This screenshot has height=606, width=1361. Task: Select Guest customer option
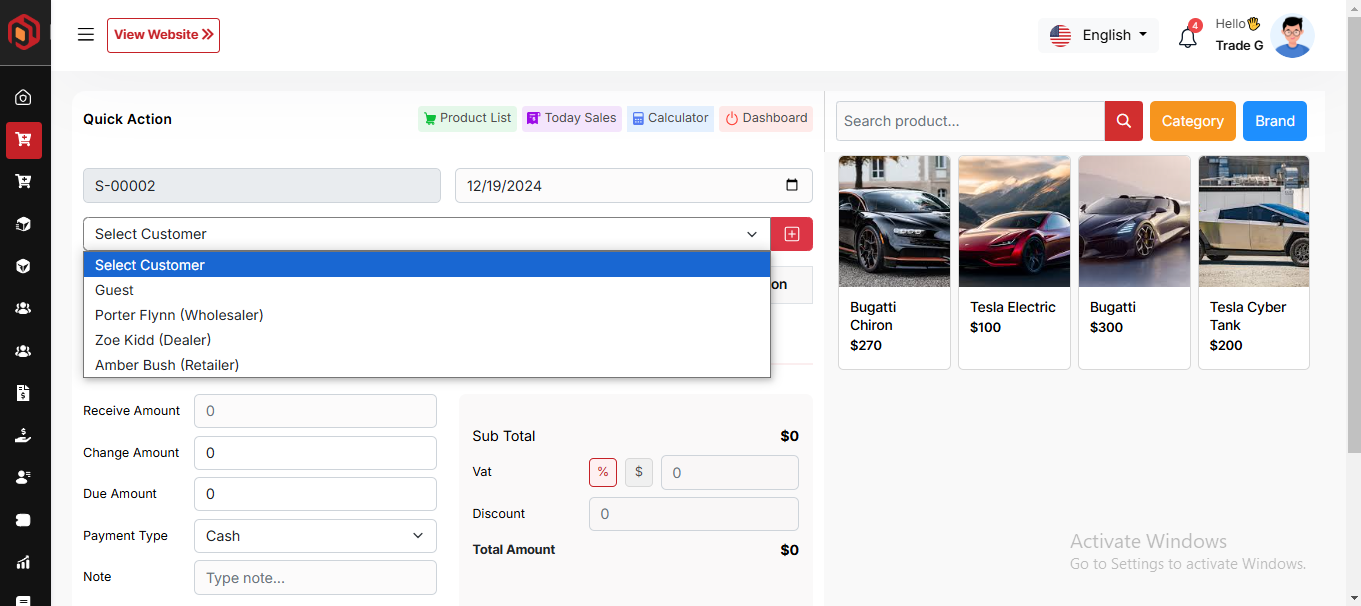point(114,290)
